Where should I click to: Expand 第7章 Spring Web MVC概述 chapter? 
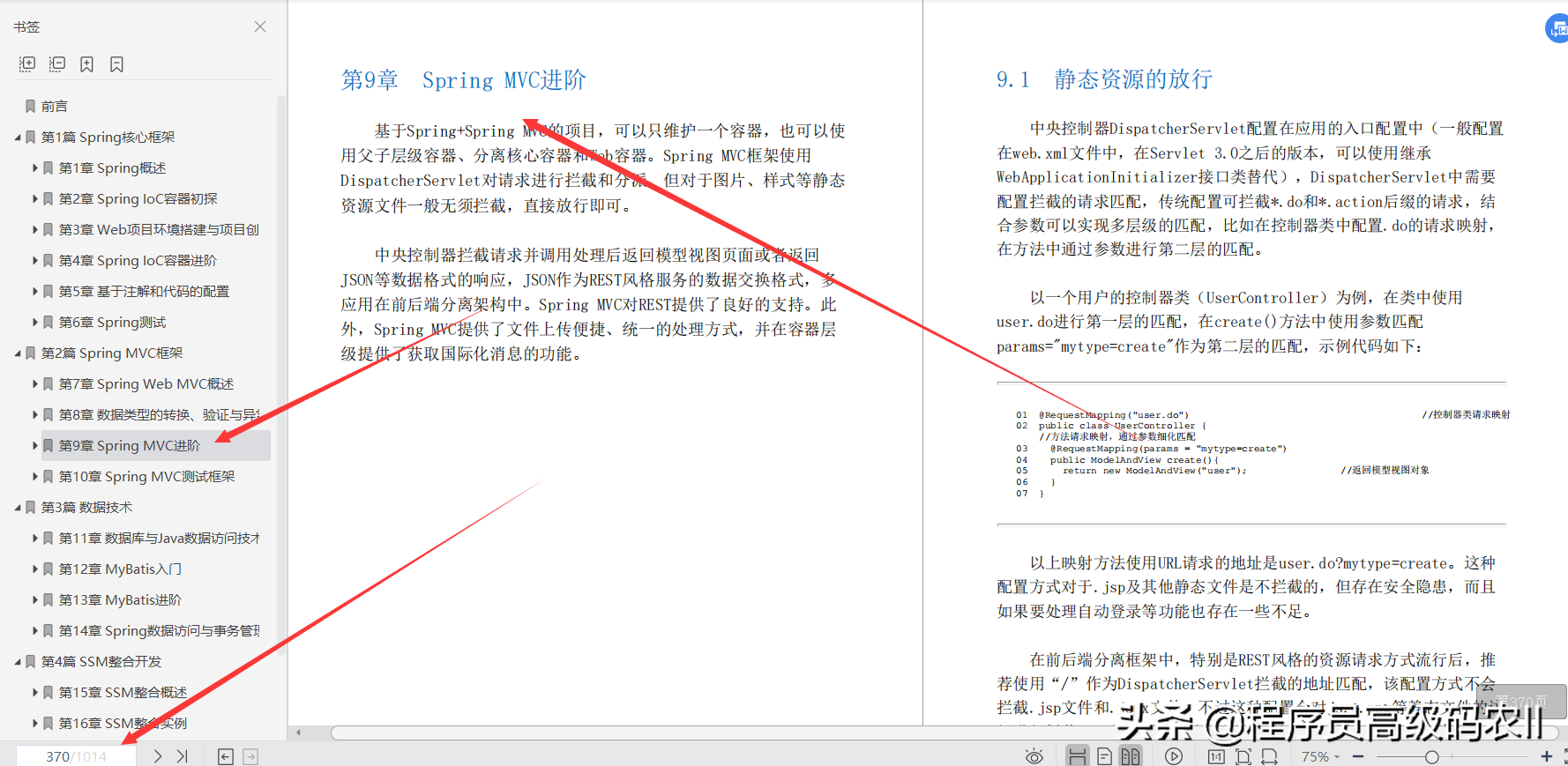tap(35, 383)
